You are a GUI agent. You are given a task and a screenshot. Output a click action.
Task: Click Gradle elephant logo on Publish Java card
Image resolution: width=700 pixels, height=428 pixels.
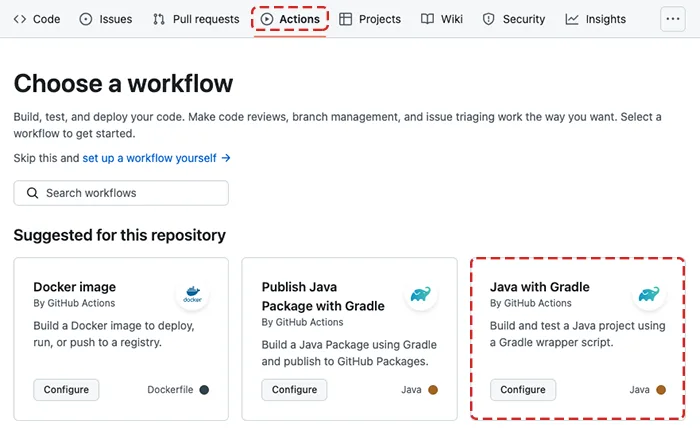(x=421, y=294)
